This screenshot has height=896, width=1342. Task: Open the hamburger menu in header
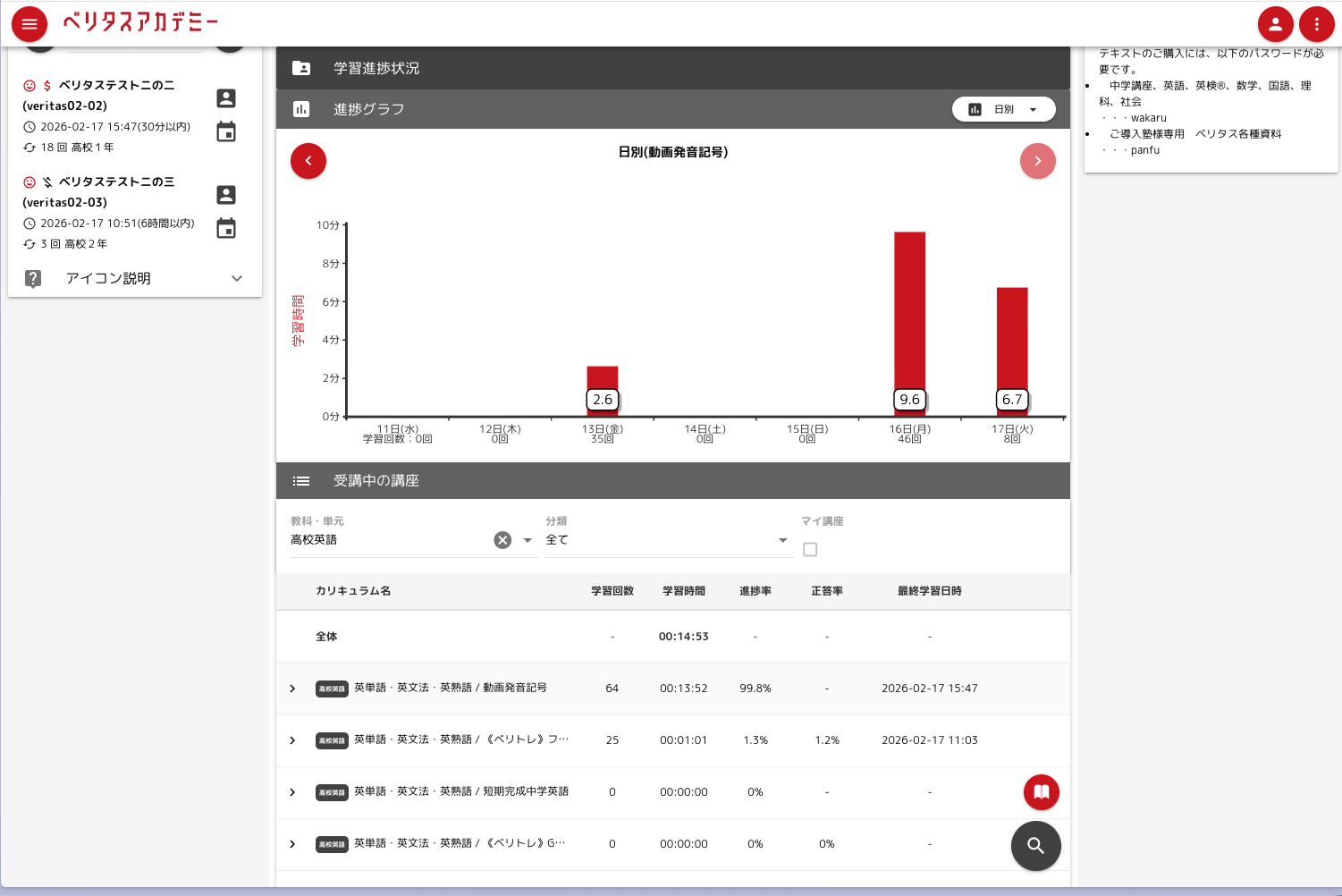(x=29, y=24)
